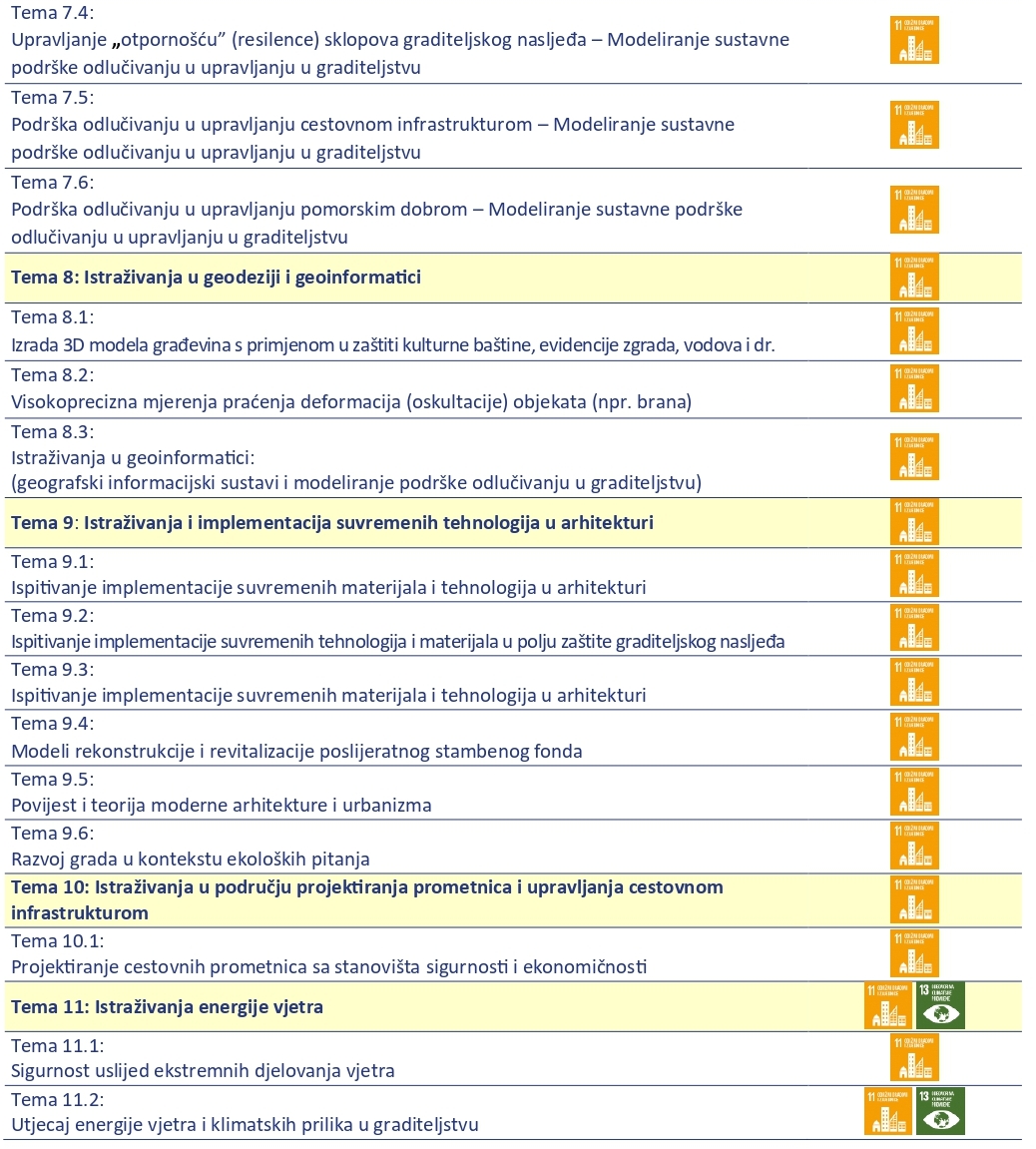
Task: Select the SDG 11 icon next to Tema 10.1
Action: [914, 953]
